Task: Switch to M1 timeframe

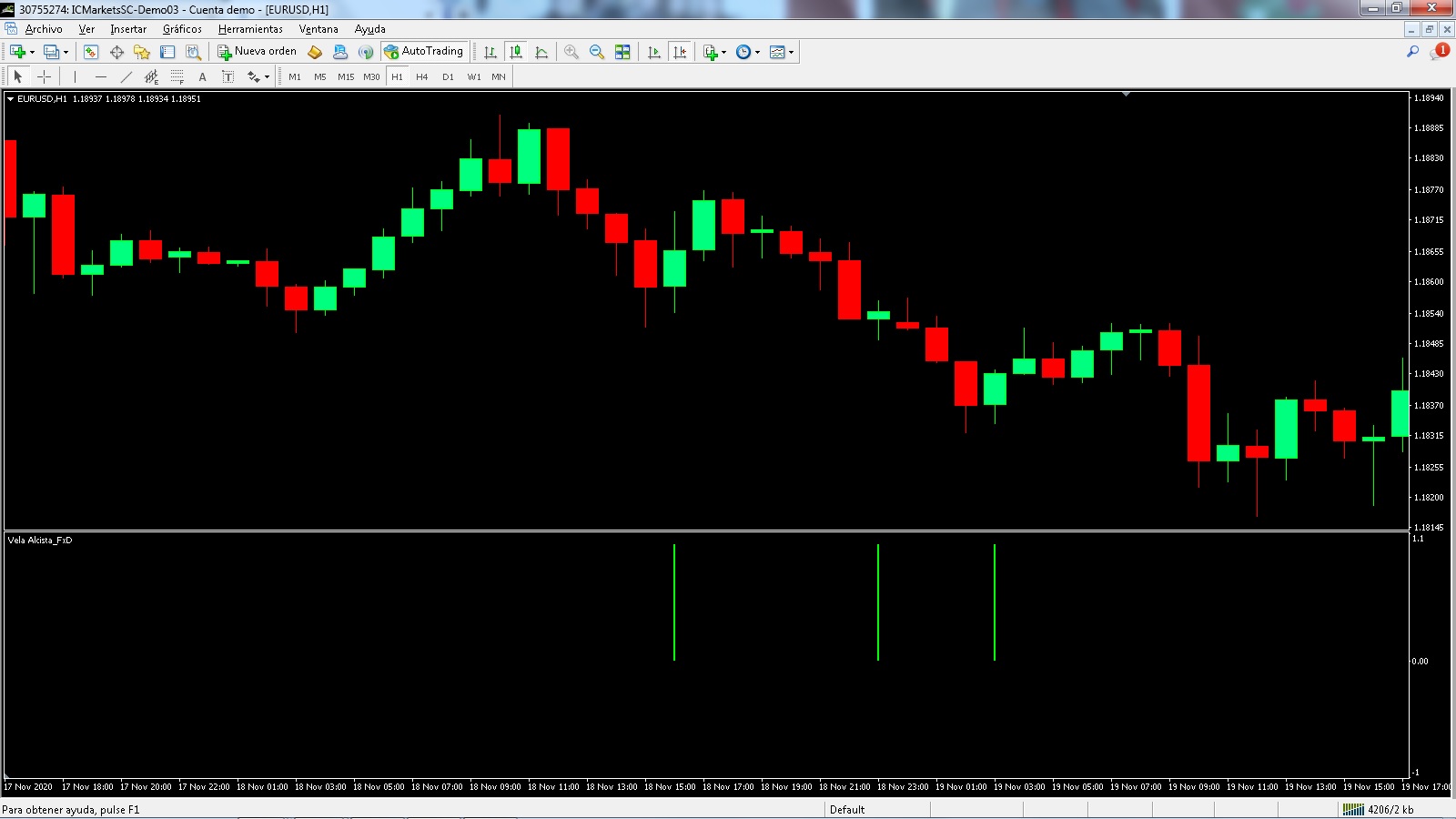Action: (295, 76)
